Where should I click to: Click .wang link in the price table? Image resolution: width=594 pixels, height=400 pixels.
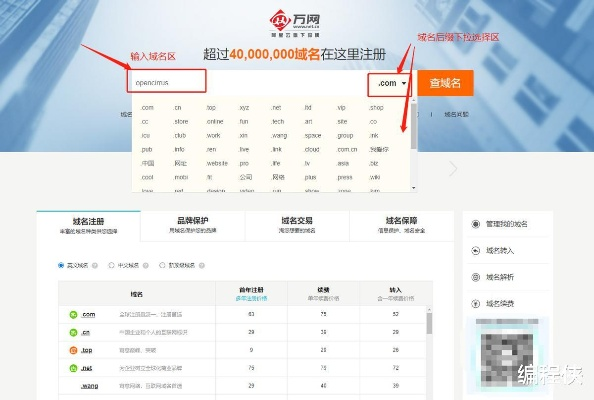89,386
